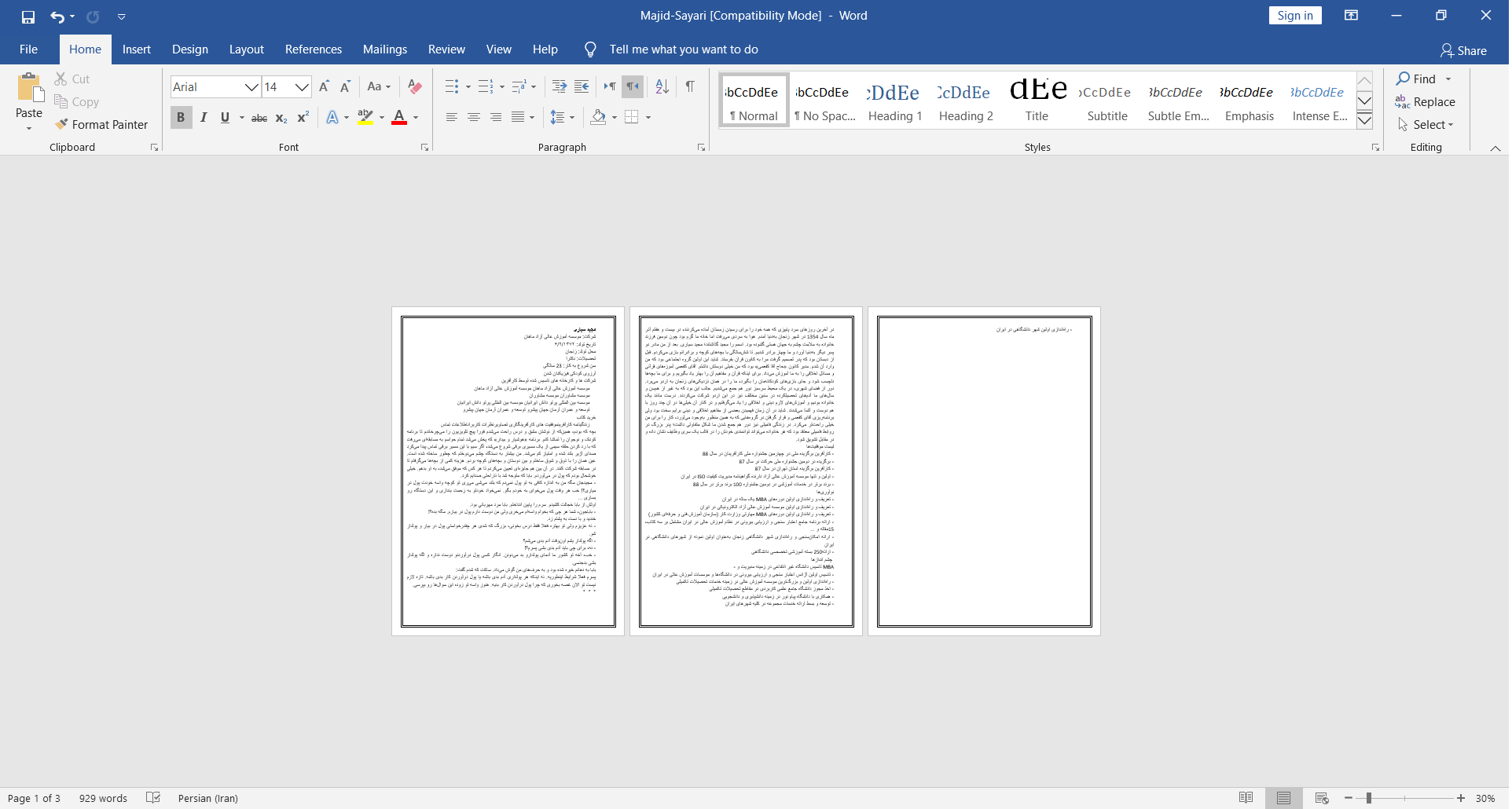Click the Redo icon in the title bar
The image size is (1512, 809).
93,16
